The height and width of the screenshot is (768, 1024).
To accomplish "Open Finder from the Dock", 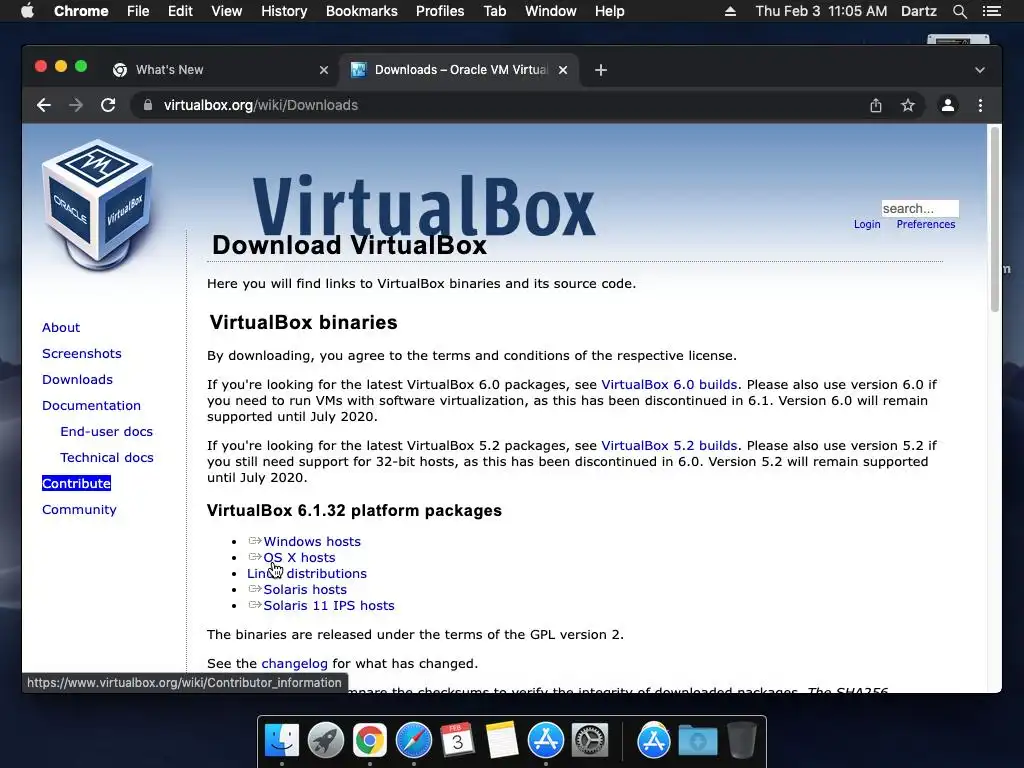I will click(x=282, y=741).
